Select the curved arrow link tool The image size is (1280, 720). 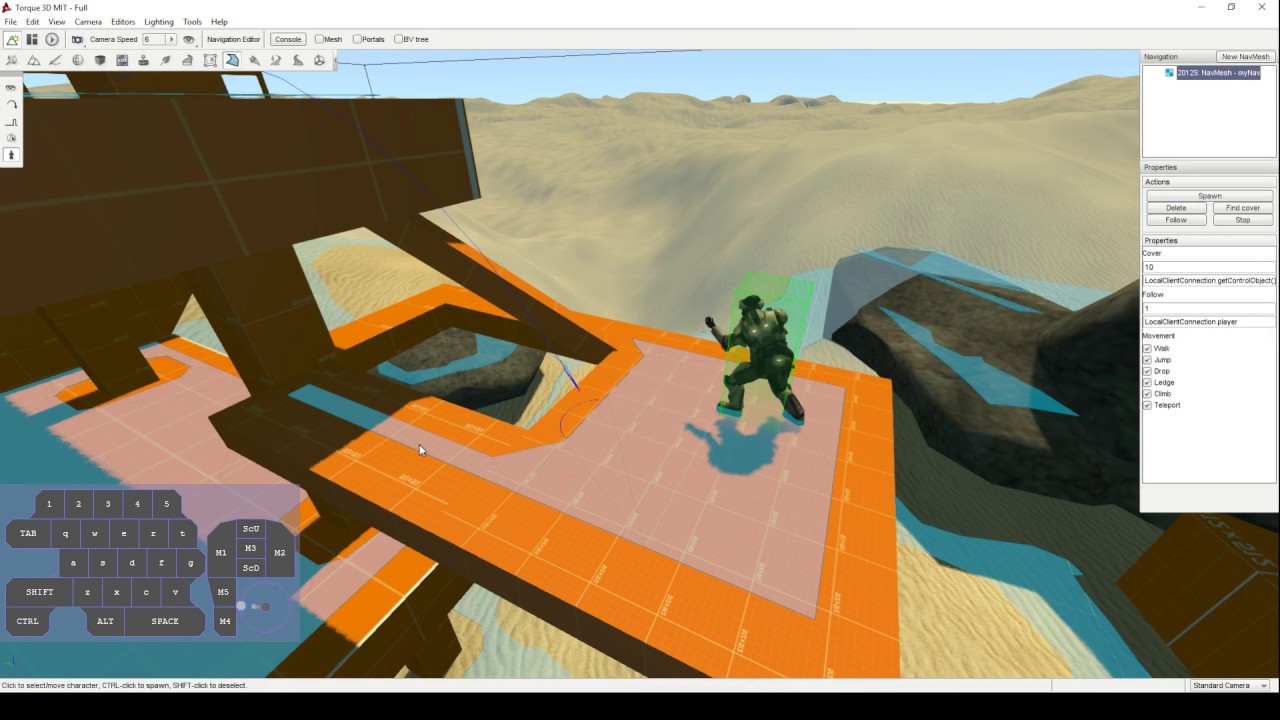click(12, 104)
